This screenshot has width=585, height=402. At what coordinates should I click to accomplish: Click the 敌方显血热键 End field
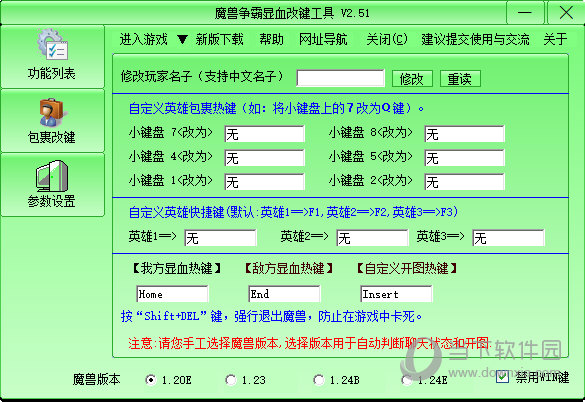click(x=284, y=294)
